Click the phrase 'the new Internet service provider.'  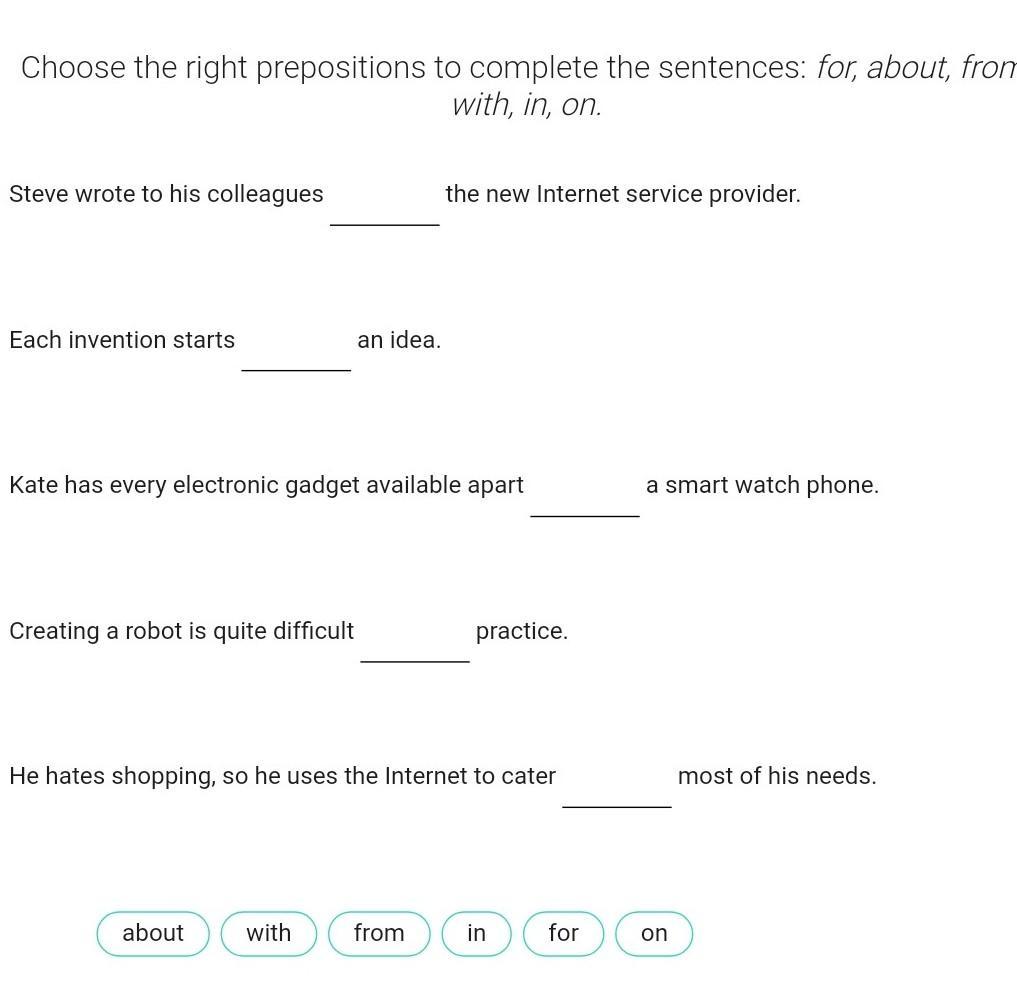point(623,194)
